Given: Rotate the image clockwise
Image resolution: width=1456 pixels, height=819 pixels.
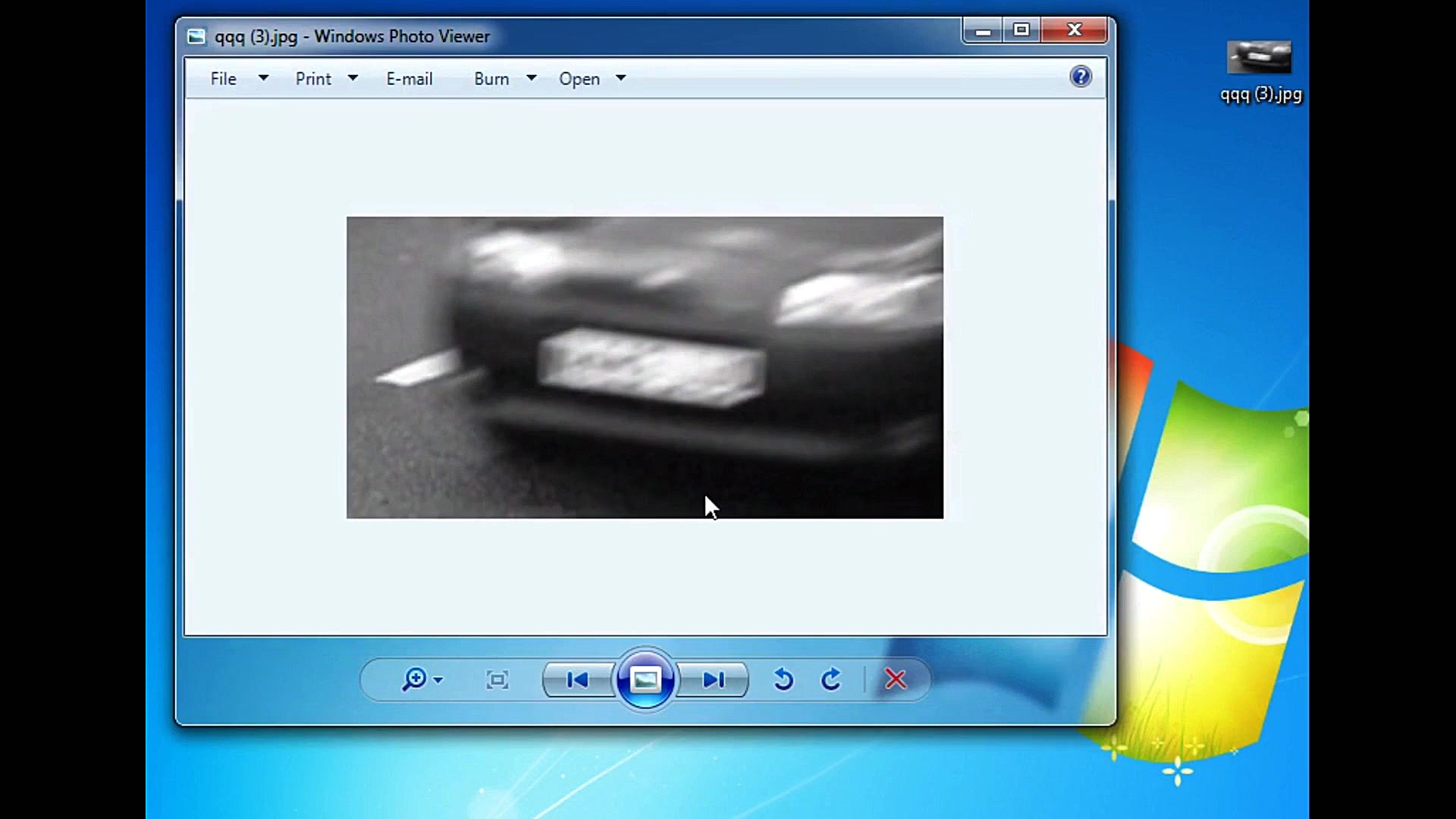Looking at the screenshot, I should [x=831, y=679].
